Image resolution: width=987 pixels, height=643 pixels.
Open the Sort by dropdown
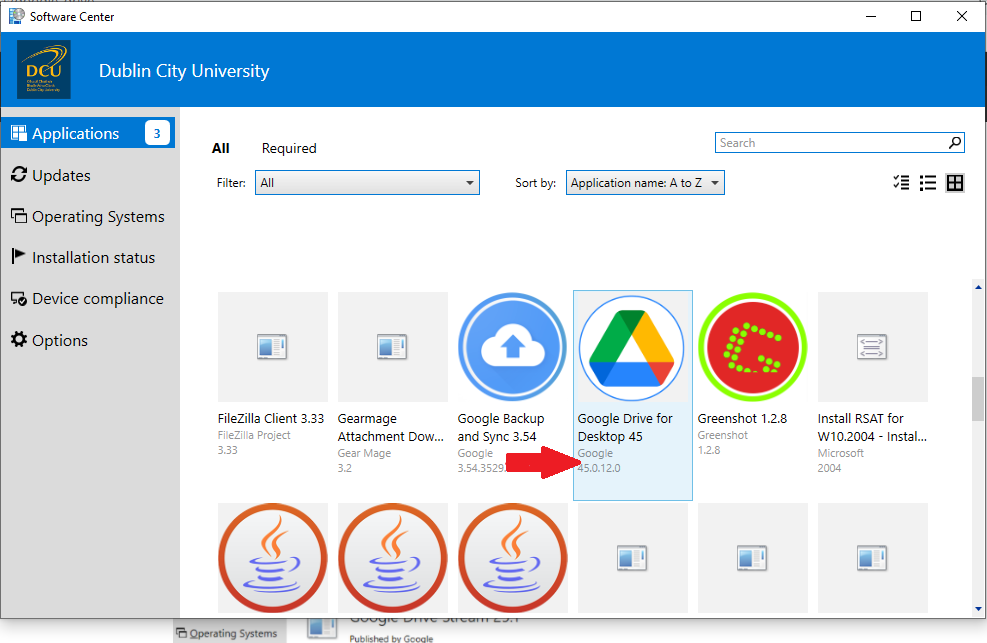(645, 182)
